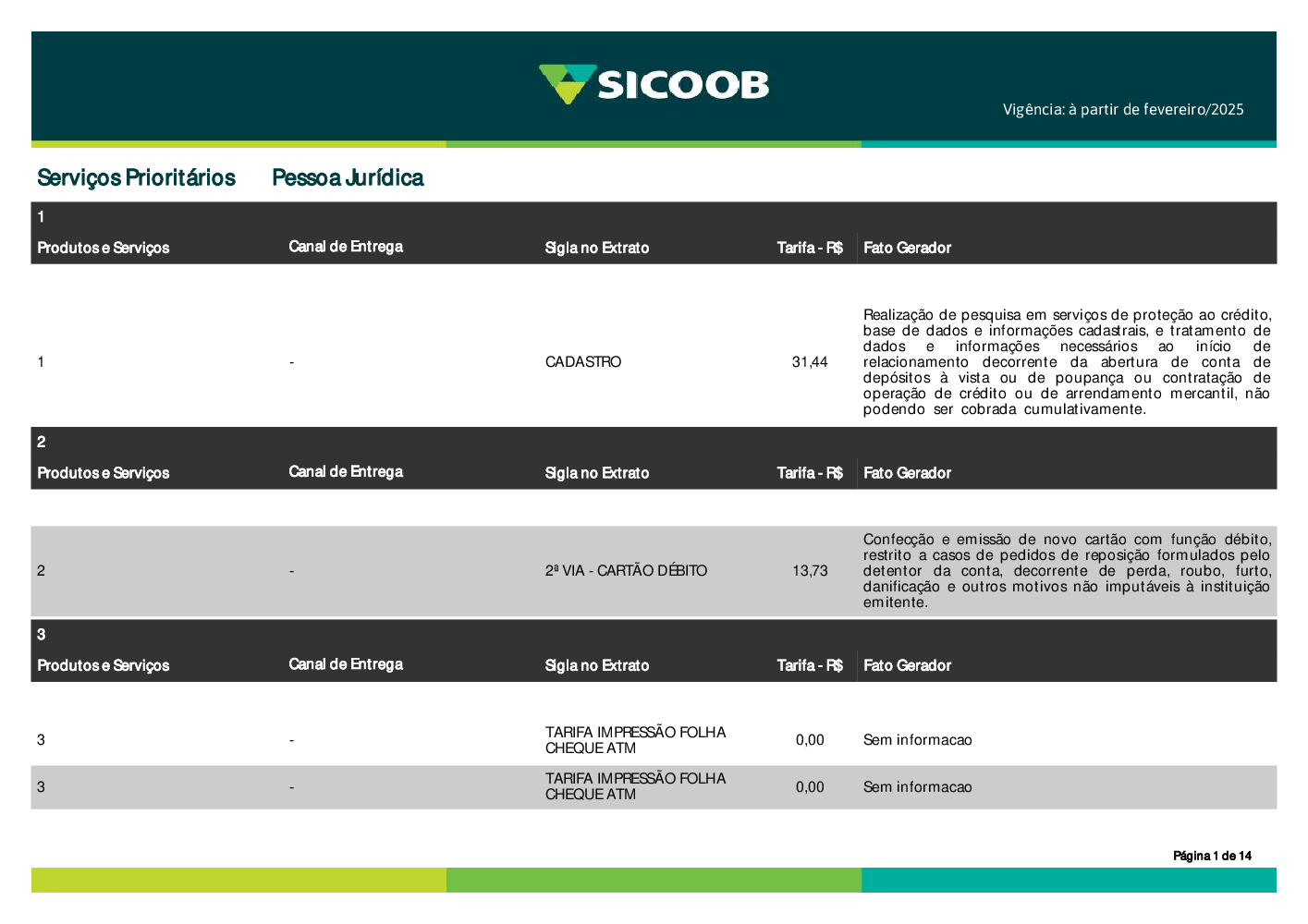Click the Sigla no Extrato header in section 2
The image size is (1308, 924).
[x=596, y=473]
